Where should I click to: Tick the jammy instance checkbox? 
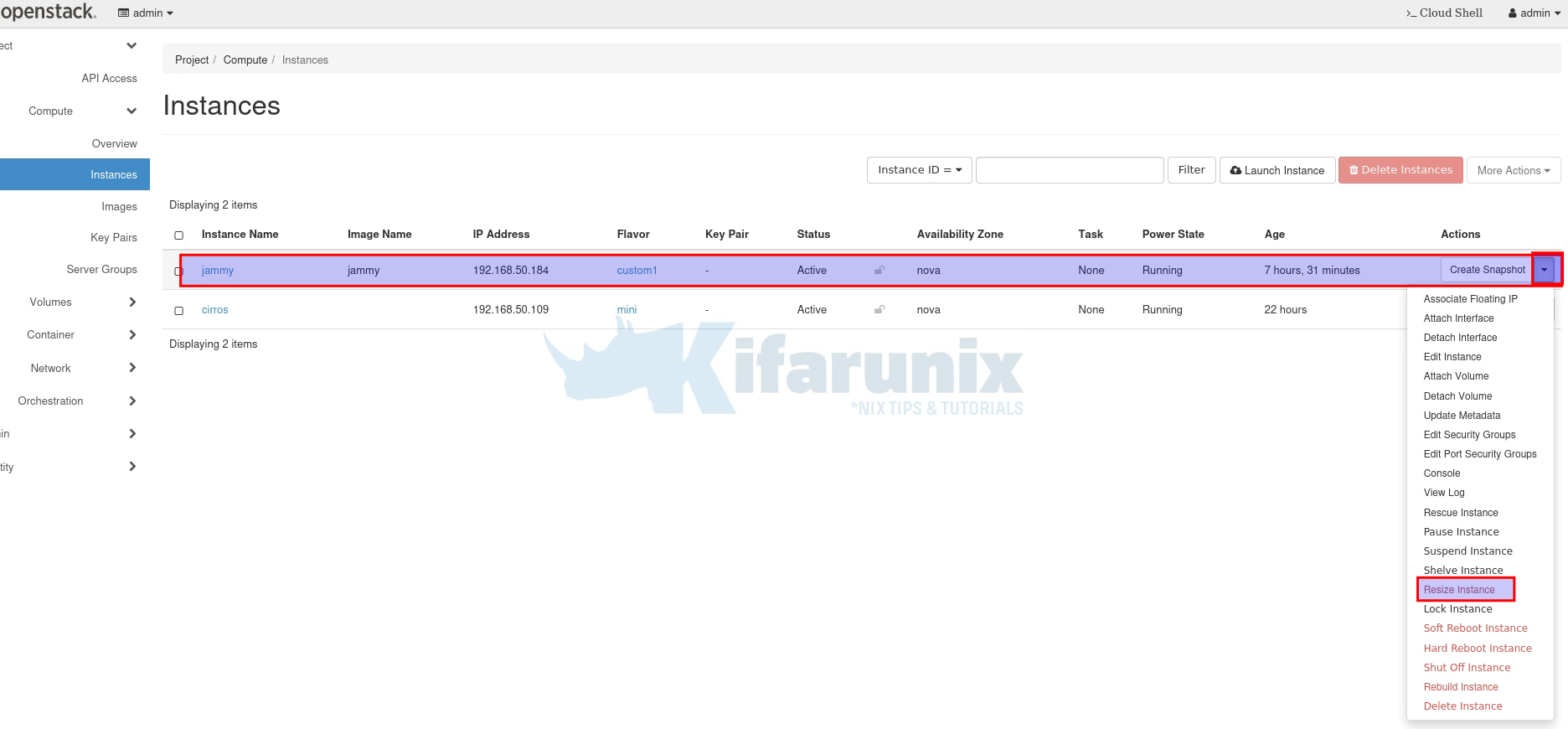pyautogui.click(x=178, y=271)
